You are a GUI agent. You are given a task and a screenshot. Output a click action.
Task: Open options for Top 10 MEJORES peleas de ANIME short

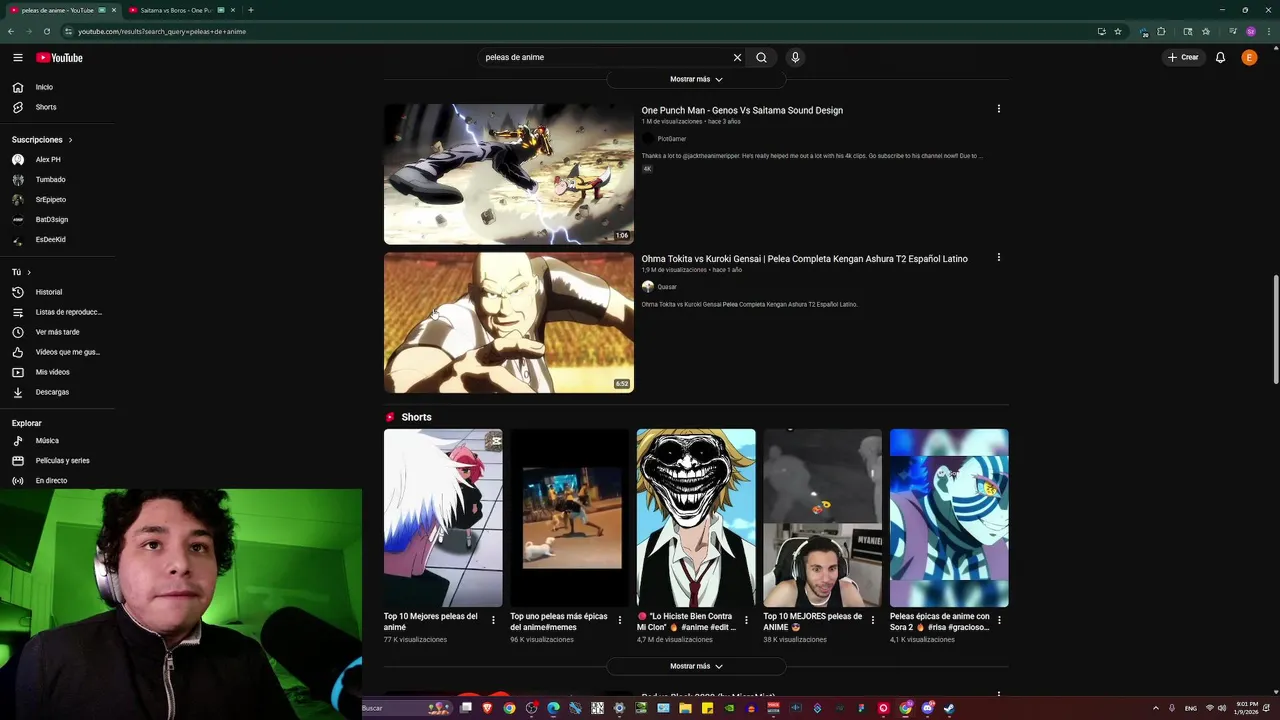click(x=872, y=621)
